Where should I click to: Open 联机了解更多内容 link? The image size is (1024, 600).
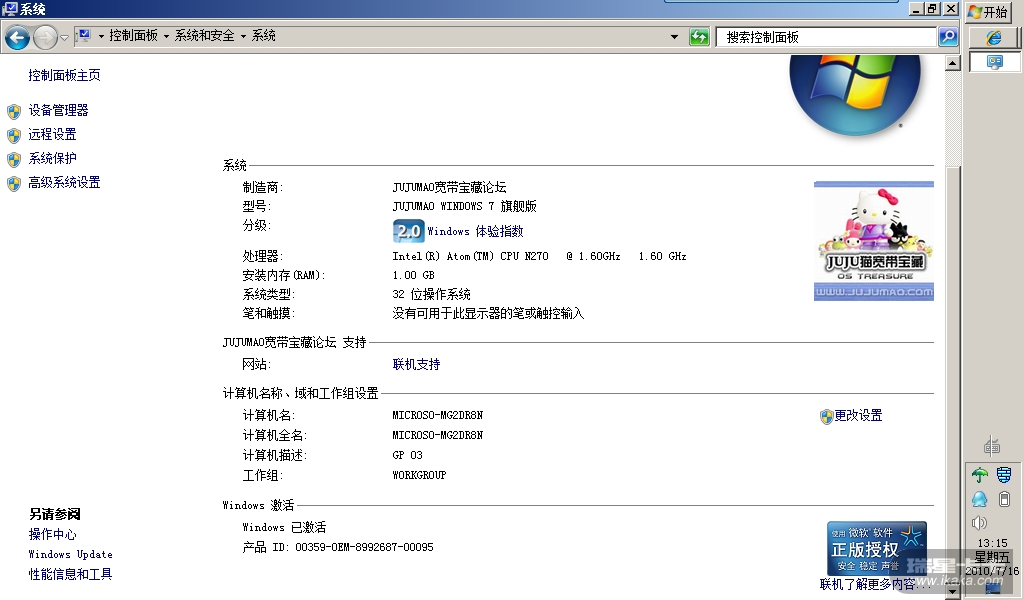[875, 584]
